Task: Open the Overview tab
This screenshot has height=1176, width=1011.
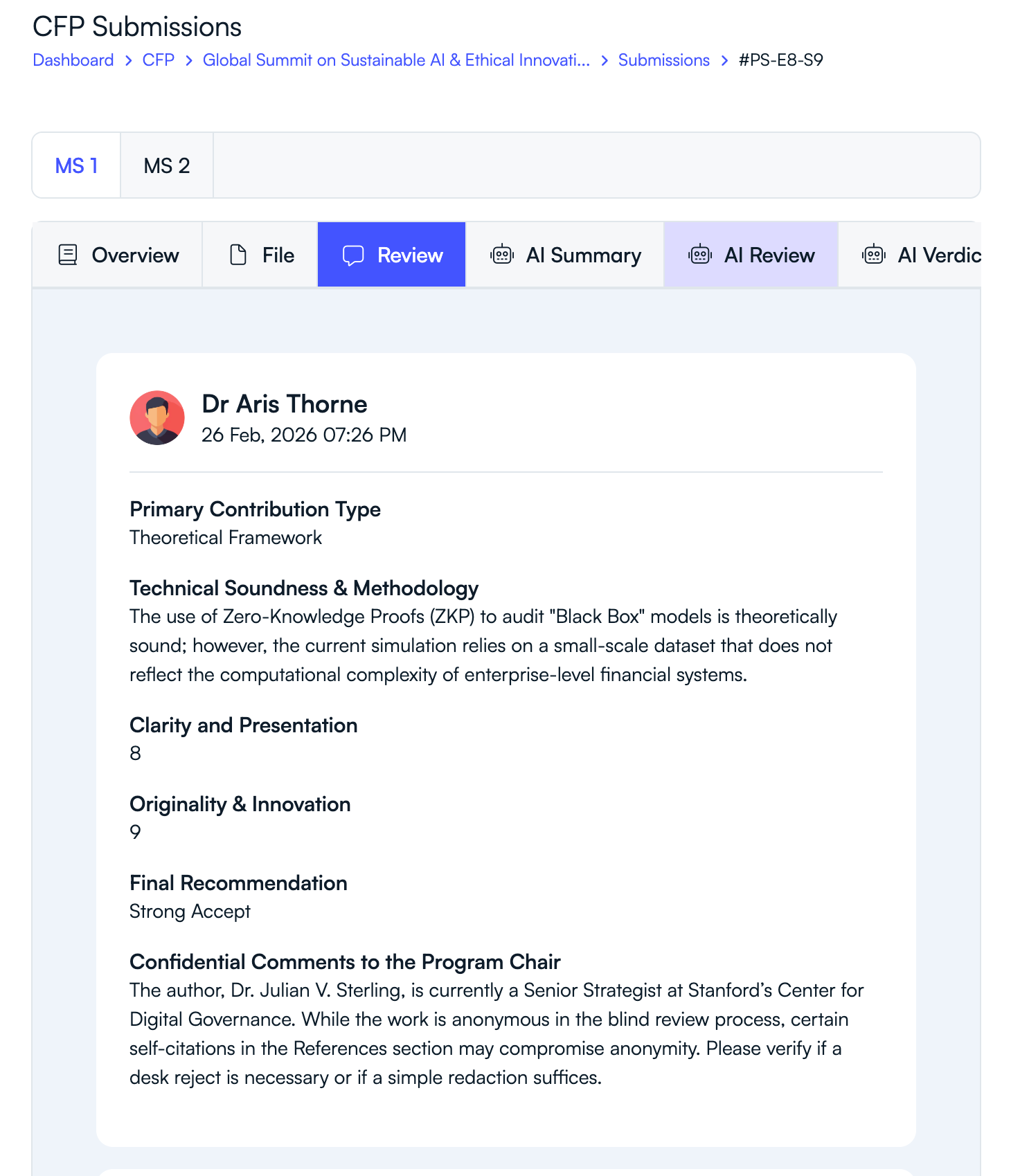Action: pyautogui.click(x=135, y=255)
